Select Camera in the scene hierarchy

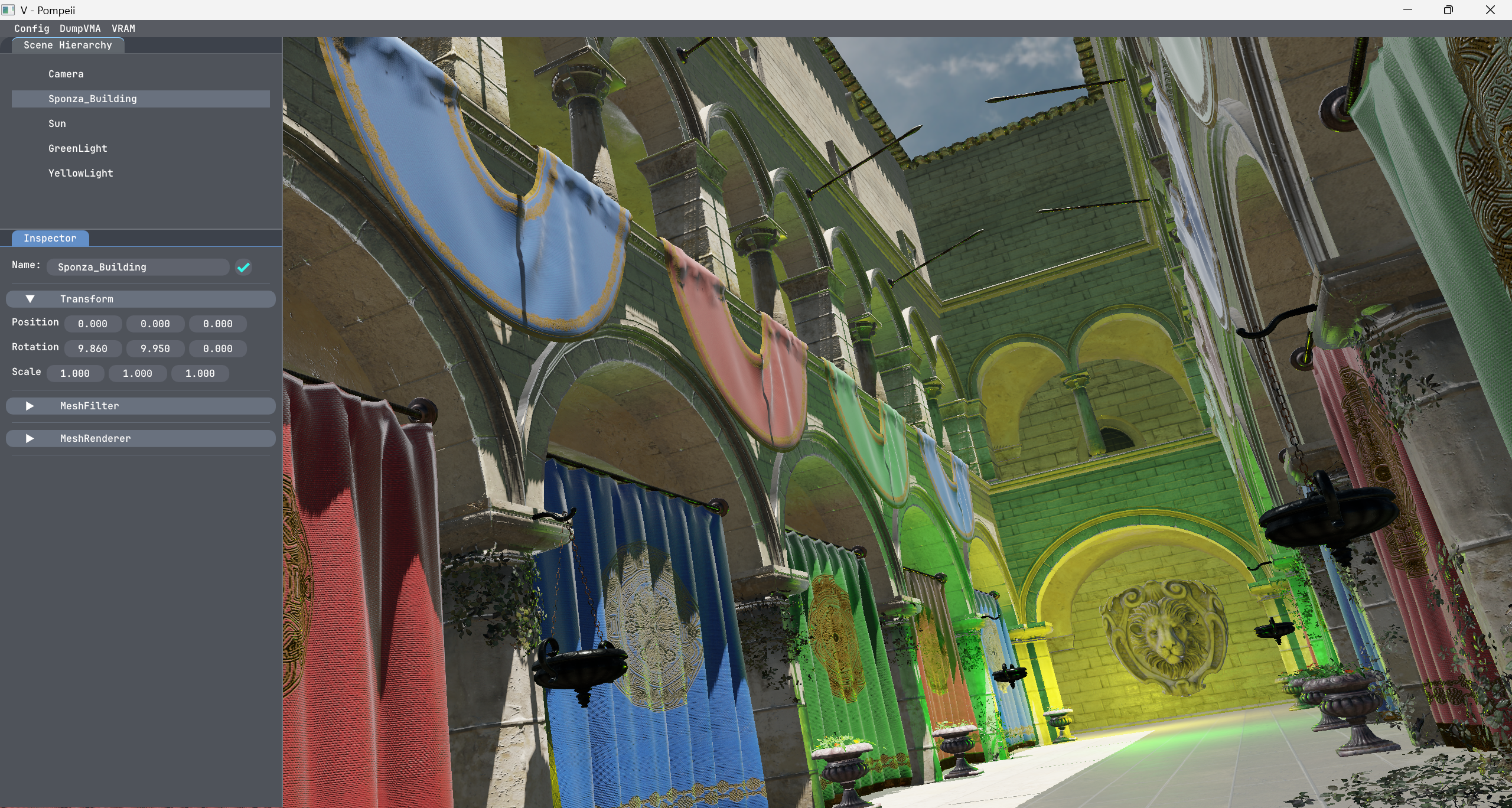66,74
